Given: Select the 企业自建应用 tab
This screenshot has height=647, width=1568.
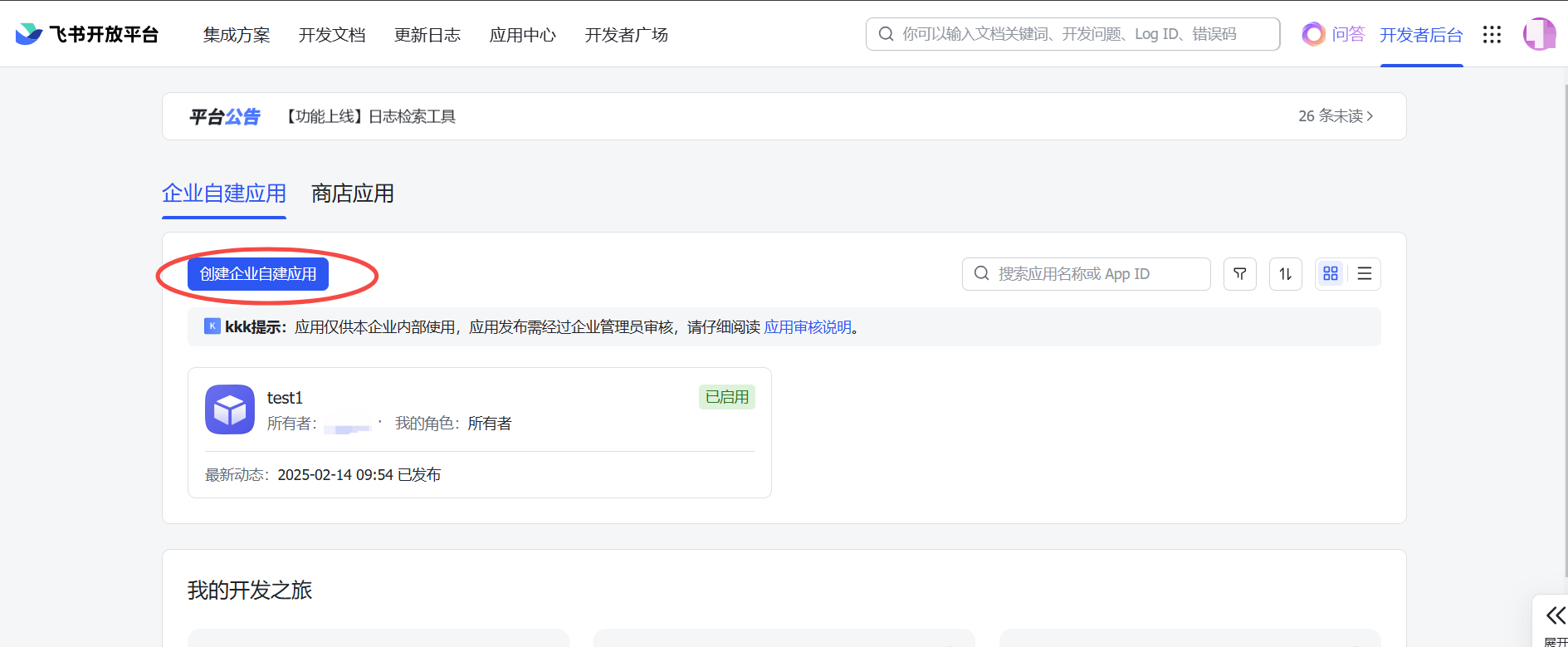Looking at the screenshot, I should [224, 194].
